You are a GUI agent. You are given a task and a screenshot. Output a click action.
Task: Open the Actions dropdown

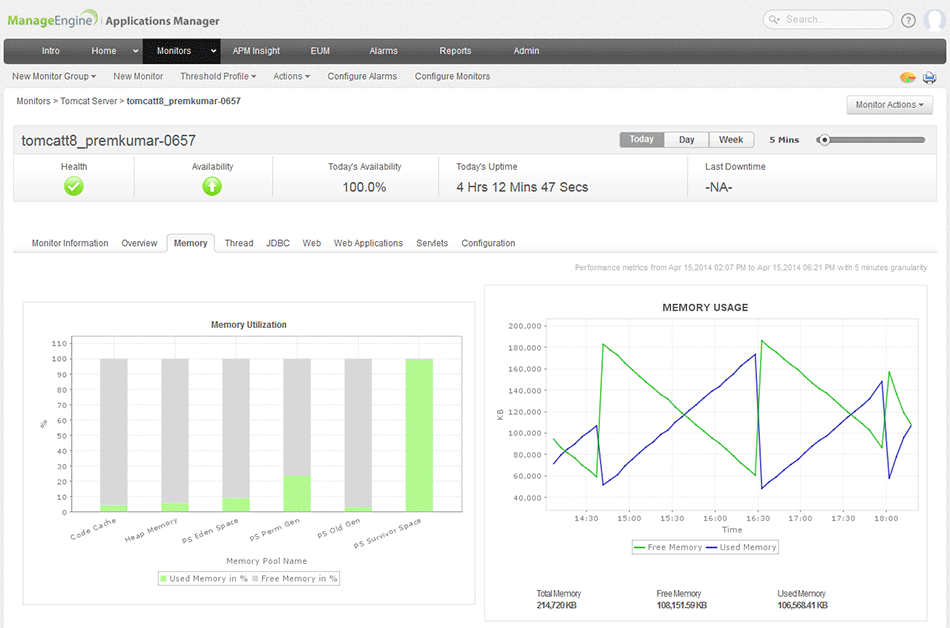[291, 76]
